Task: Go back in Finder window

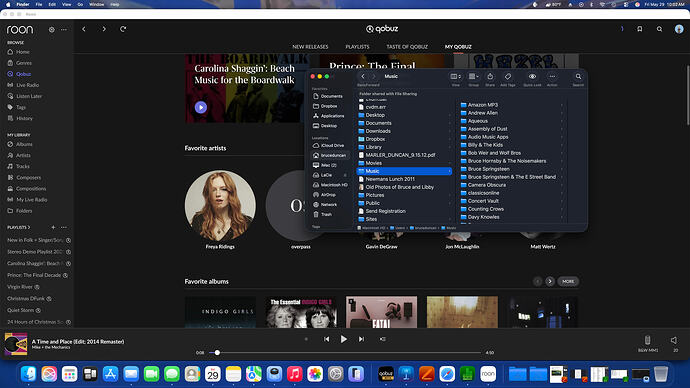Action: tap(363, 77)
